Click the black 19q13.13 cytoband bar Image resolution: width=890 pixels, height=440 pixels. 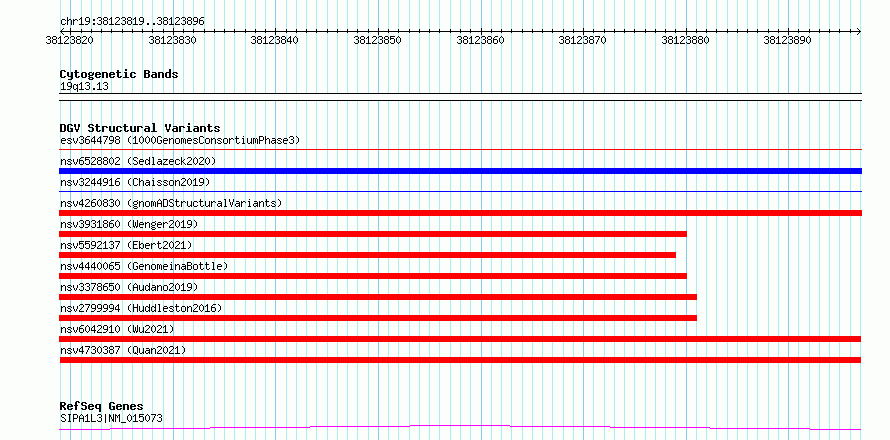coord(460,97)
